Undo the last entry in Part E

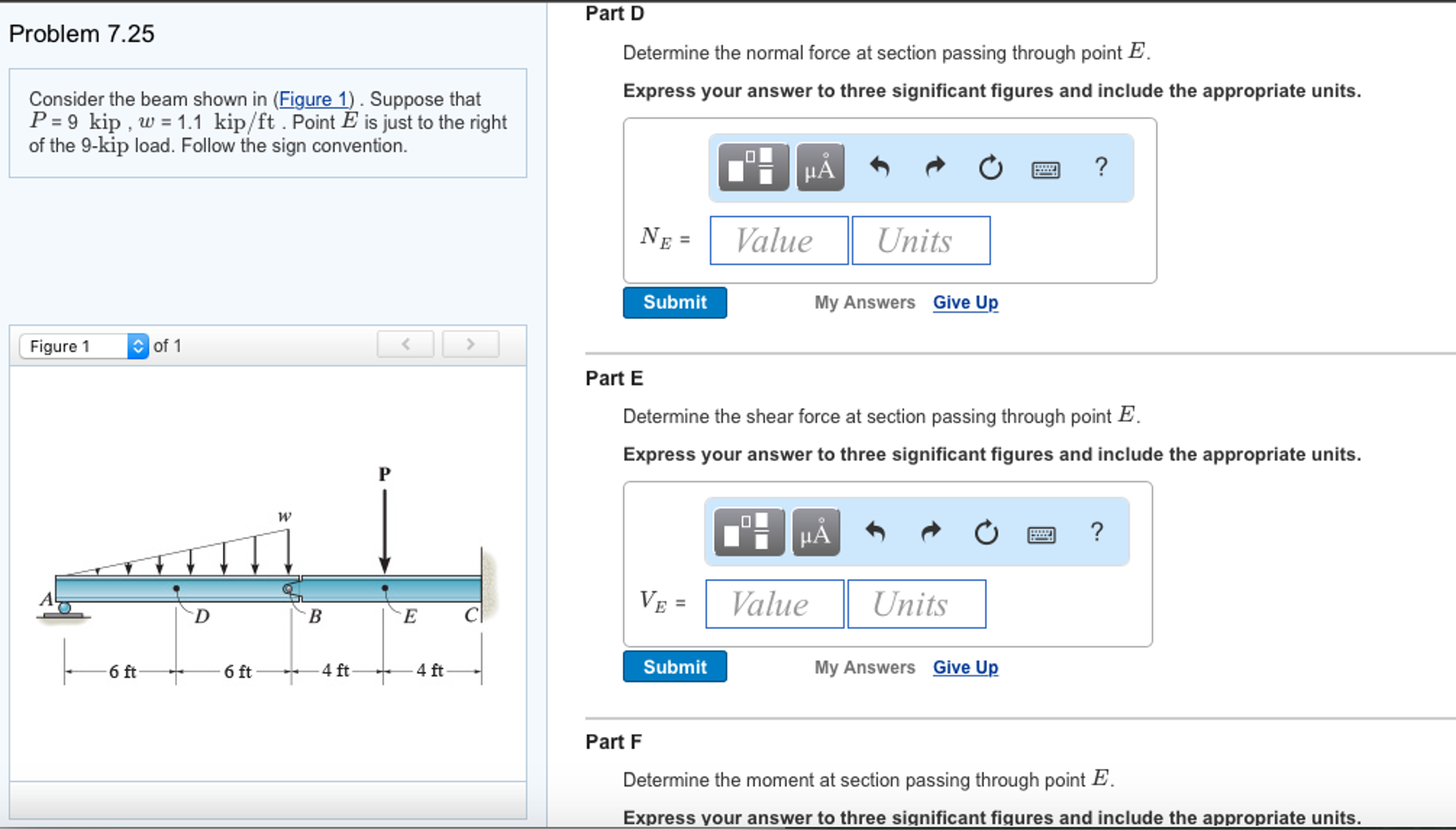click(876, 532)
